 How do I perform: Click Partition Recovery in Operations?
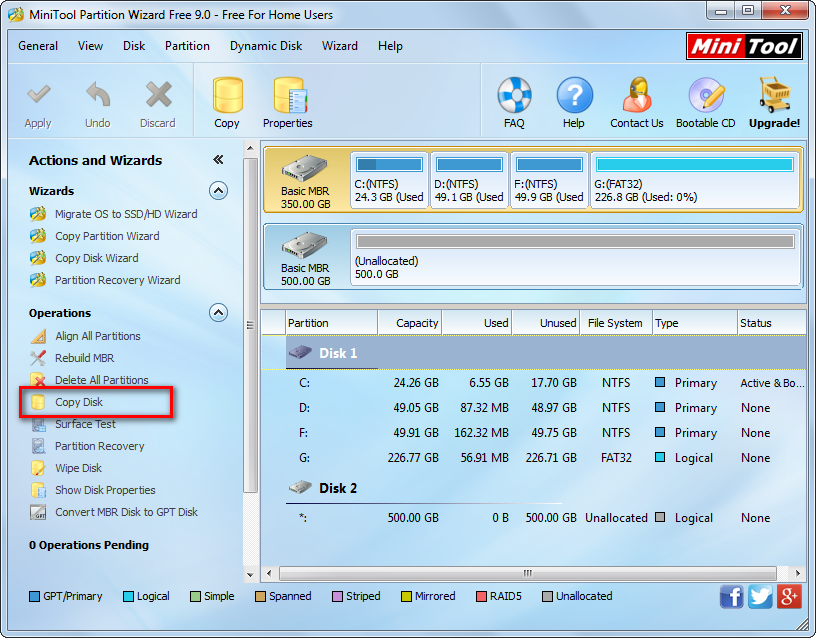(x=99, y=446)
